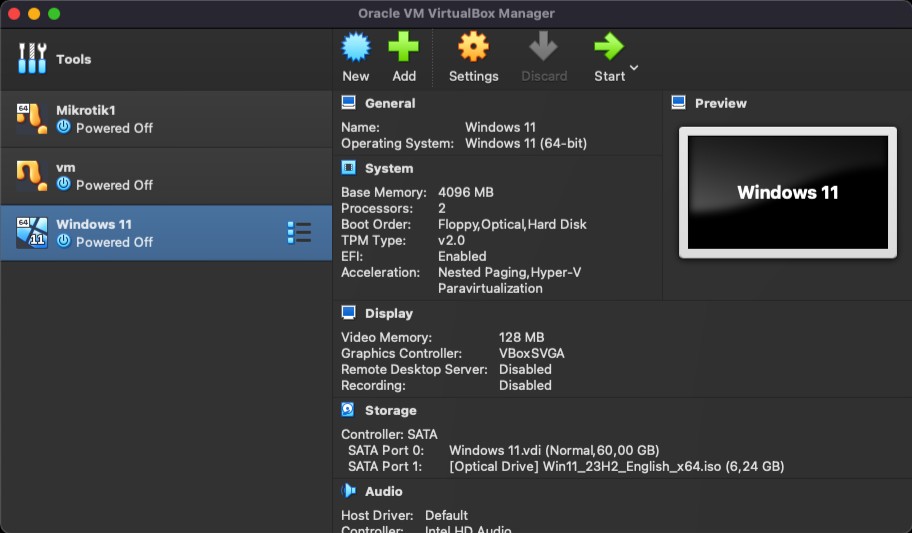Click the Storage section disk icon
Viewport: 912px width, 533px height.
[x=348, y=410]
